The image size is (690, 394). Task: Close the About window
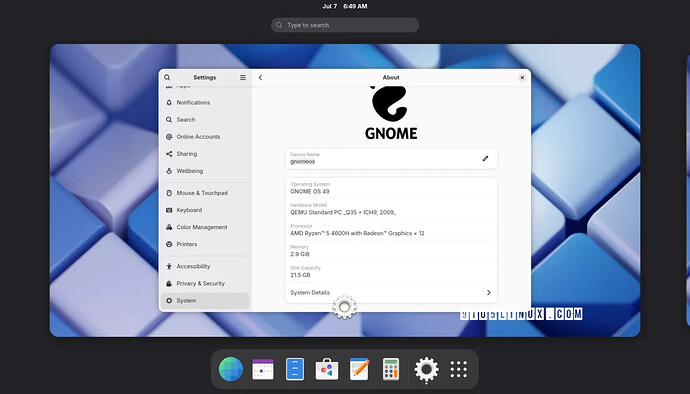[x=522, y=77]
